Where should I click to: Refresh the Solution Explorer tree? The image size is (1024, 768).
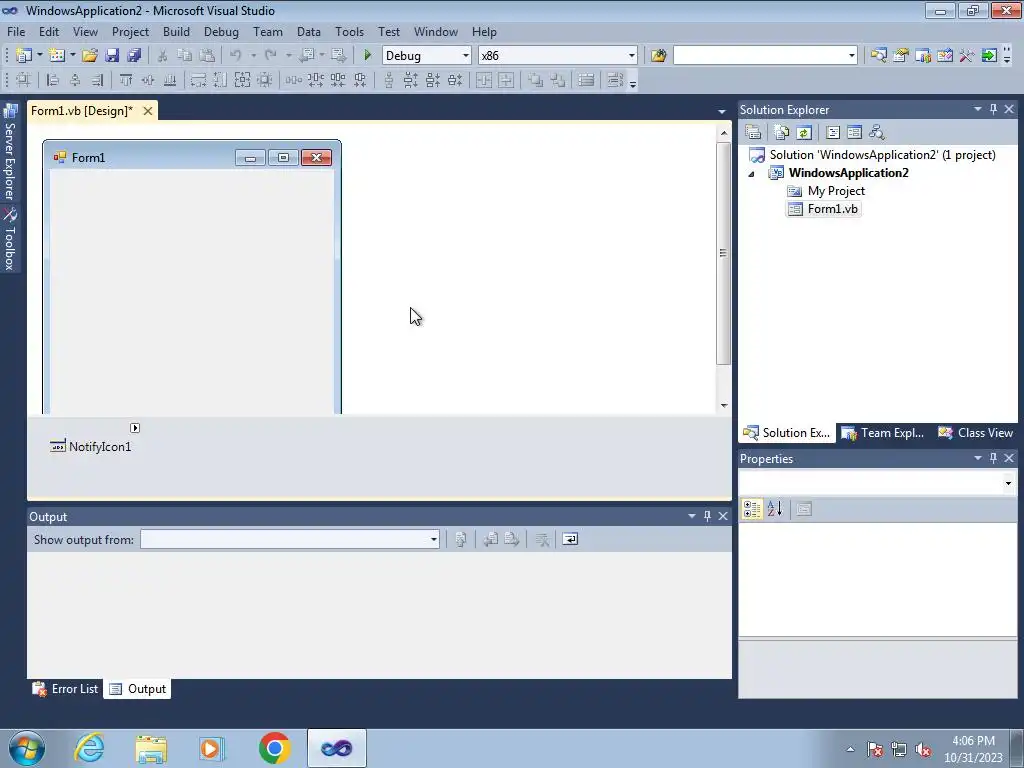click(803, 133)
